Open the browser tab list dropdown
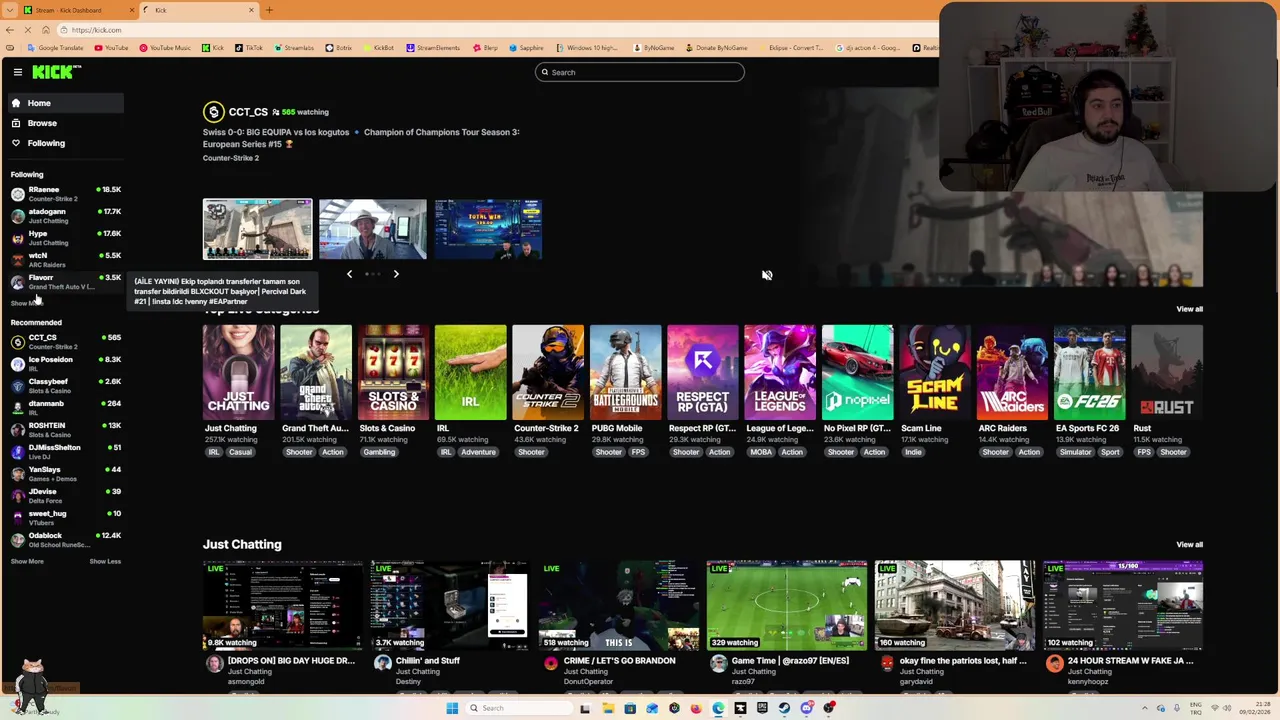The height and width of the screenshot is (720, 1280). pos(9,10)
